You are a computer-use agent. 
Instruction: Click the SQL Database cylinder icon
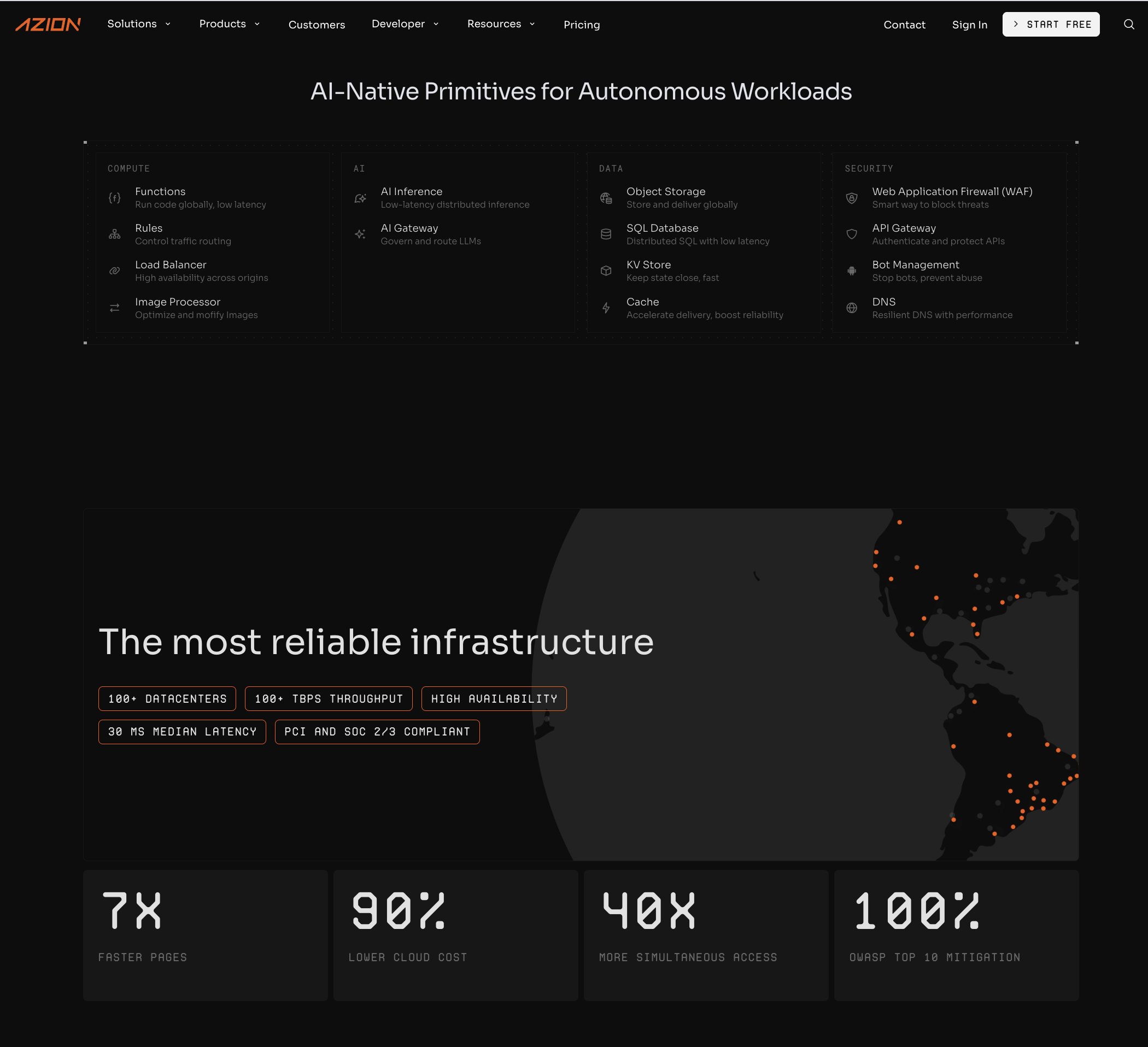(606, 234)
